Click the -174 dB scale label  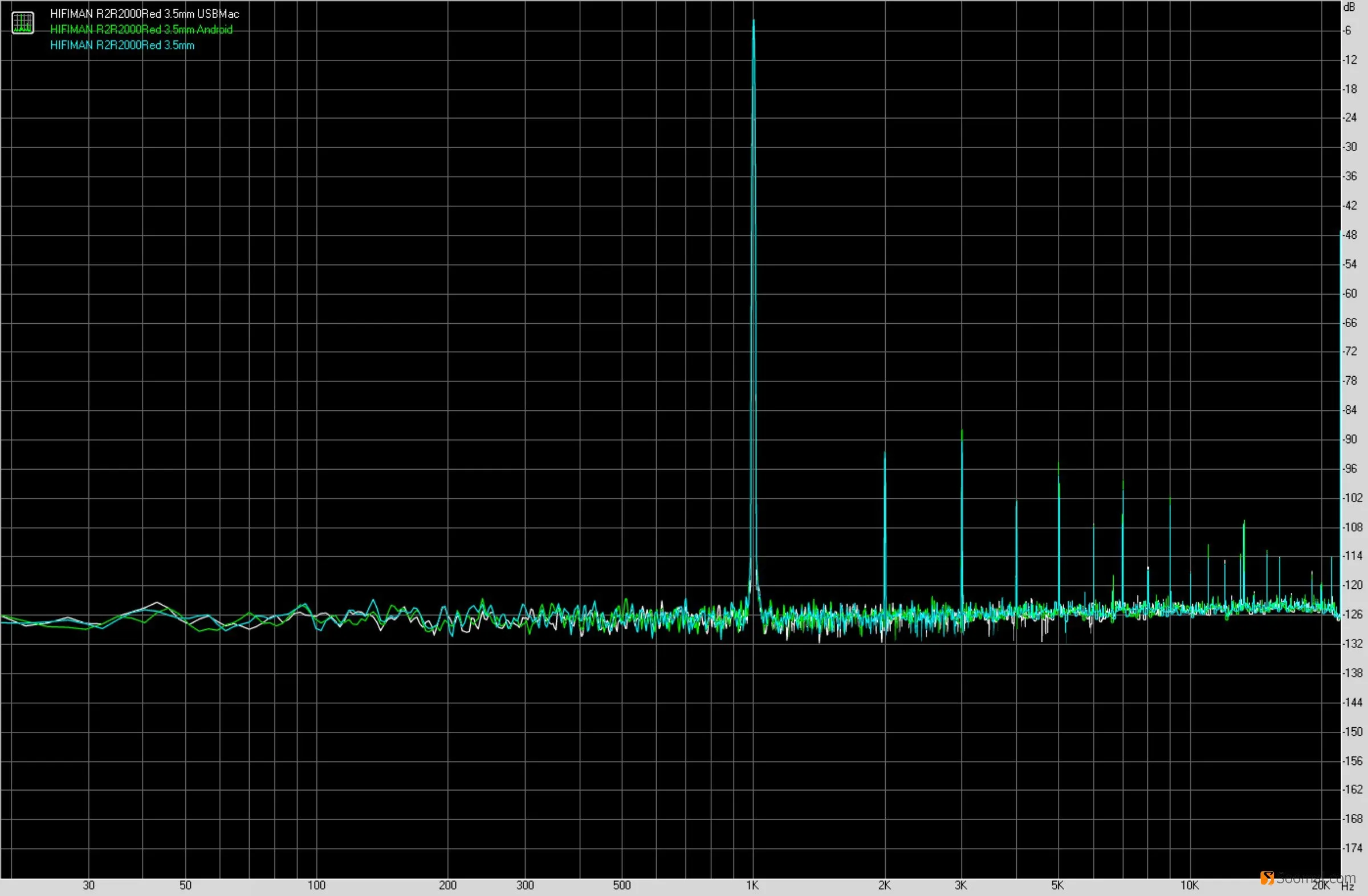pyautogui.click(x=1353, y=848)
